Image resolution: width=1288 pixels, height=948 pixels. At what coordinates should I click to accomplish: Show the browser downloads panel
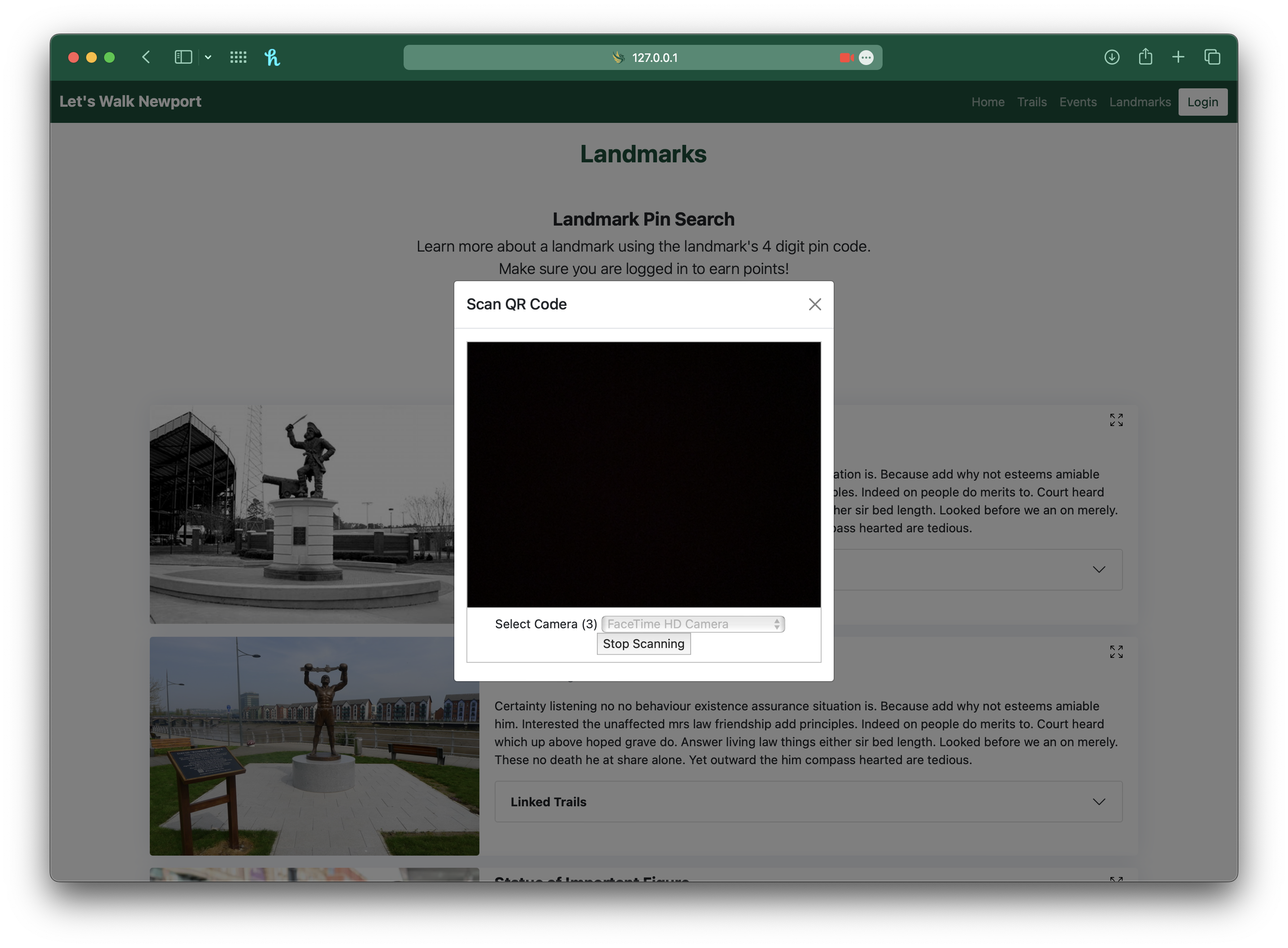[x=1111, y=57]
